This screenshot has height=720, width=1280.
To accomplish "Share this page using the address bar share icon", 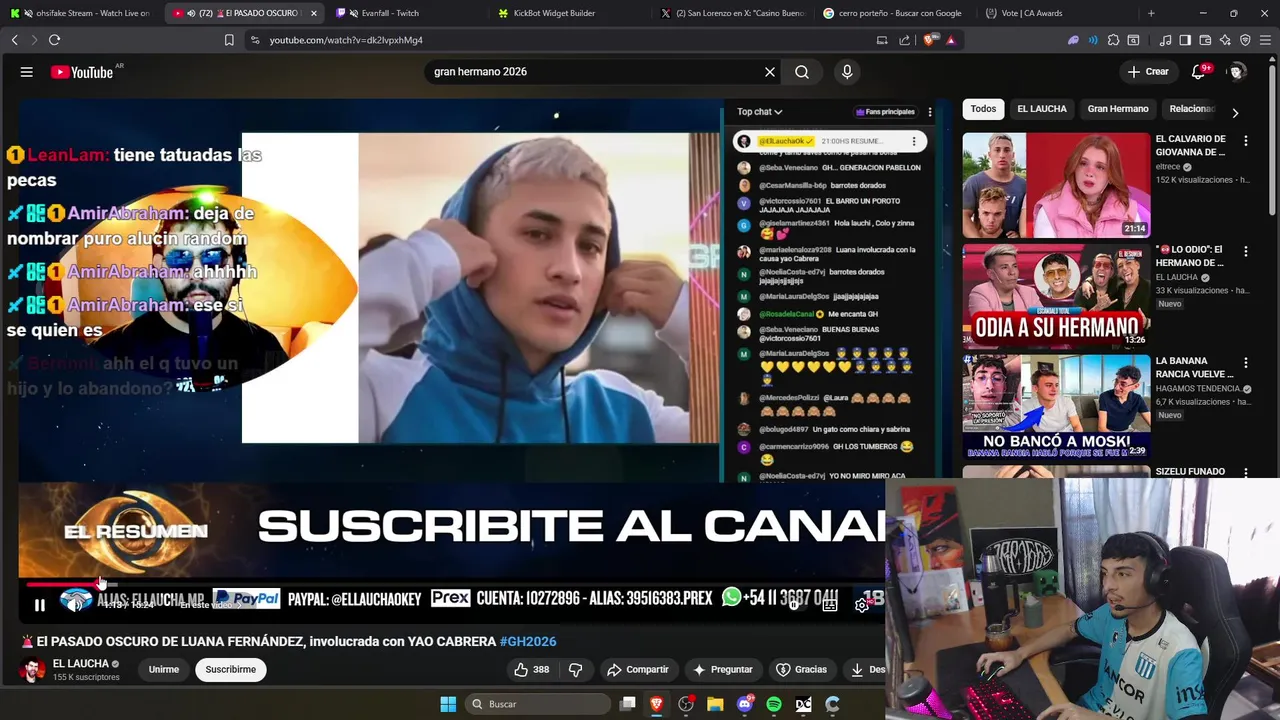I will (x=905, y=40).
